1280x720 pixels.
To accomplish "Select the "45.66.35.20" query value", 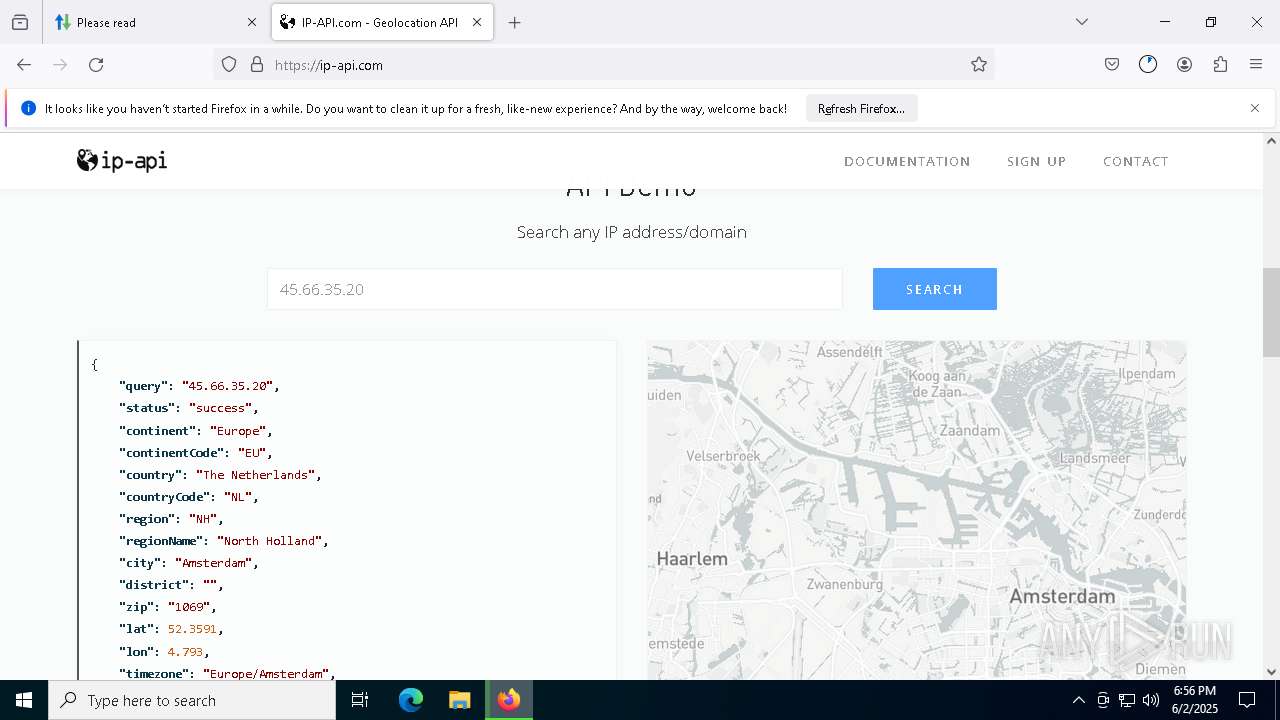I will pos(227,386).
